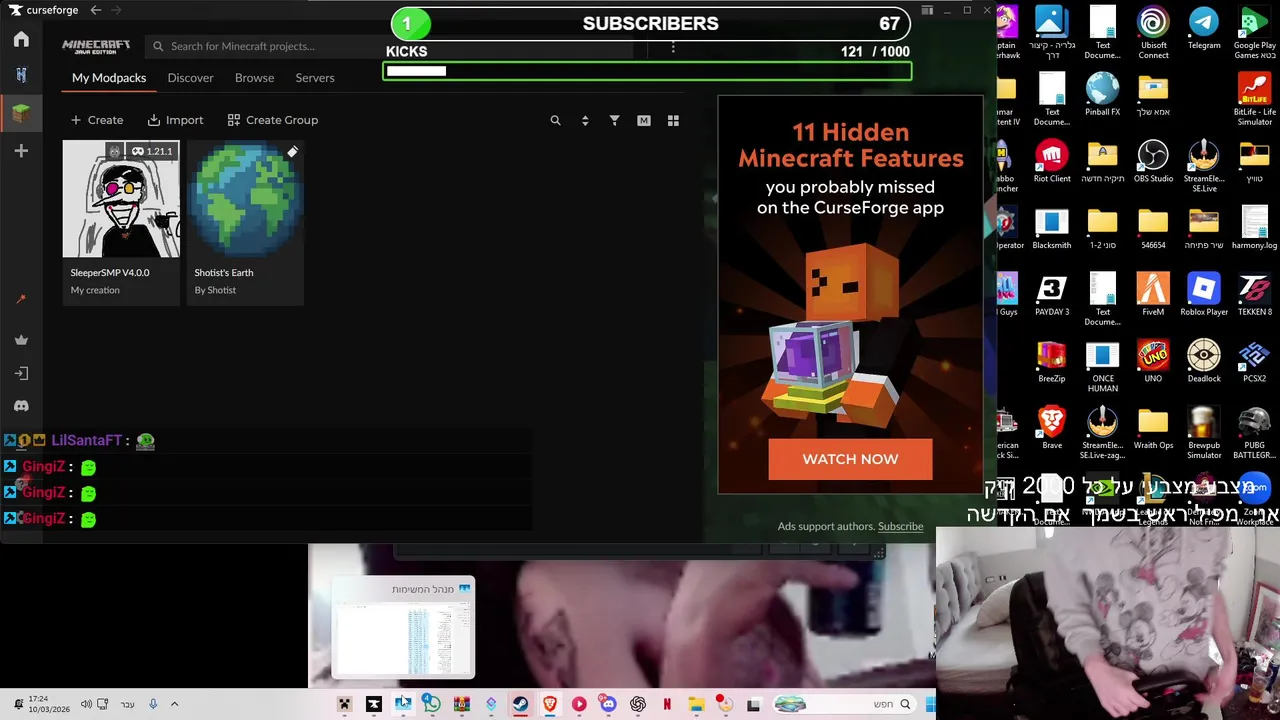1280x720 pixels.
Task: Open the Browse tab
Action: (x=254, y=77)
